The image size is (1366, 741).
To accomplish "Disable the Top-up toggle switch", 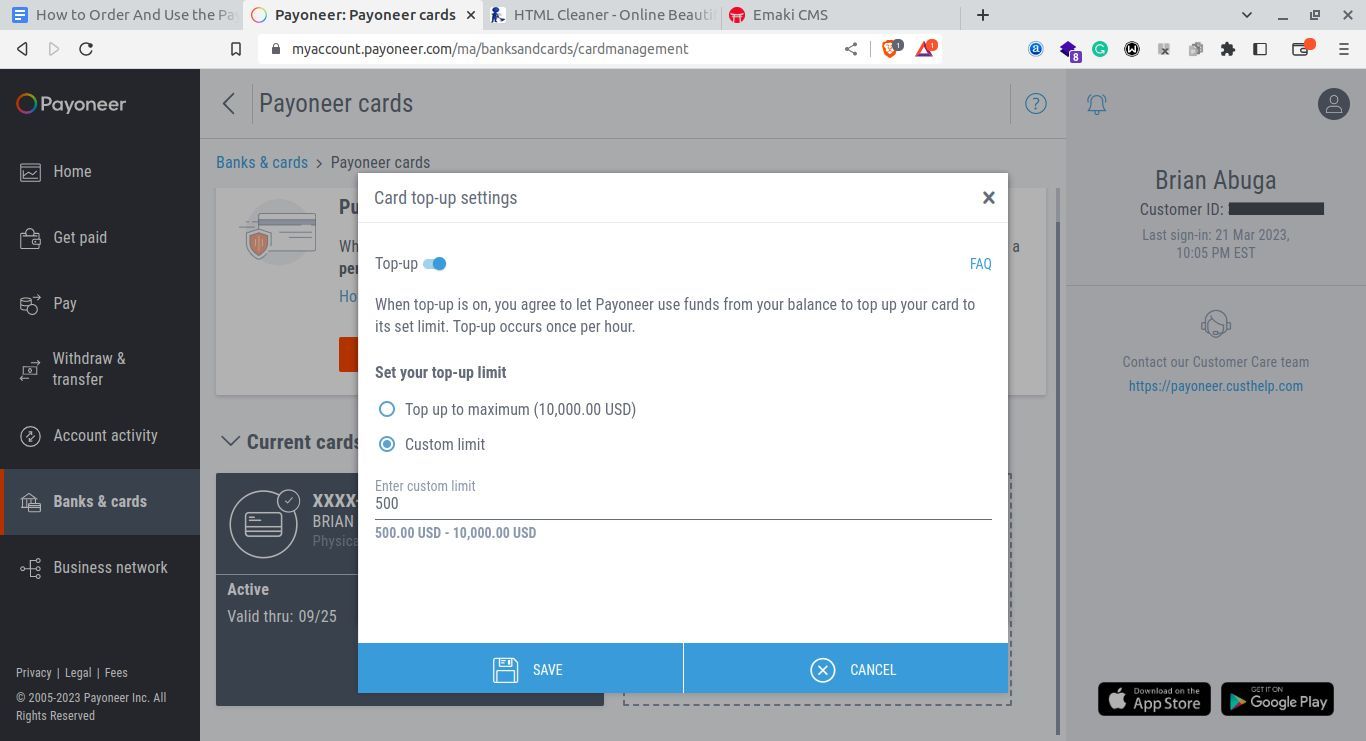I will tap(435, 263).
